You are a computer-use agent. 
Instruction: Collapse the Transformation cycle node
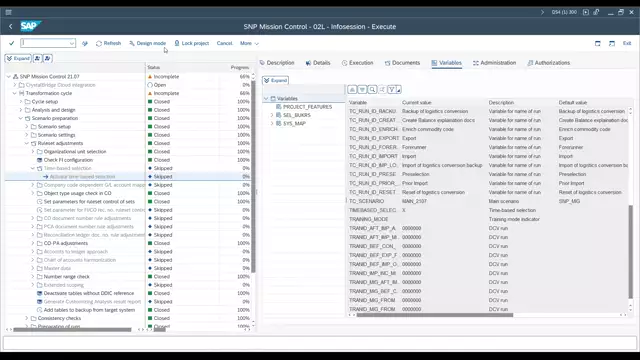tap(15, 93)
